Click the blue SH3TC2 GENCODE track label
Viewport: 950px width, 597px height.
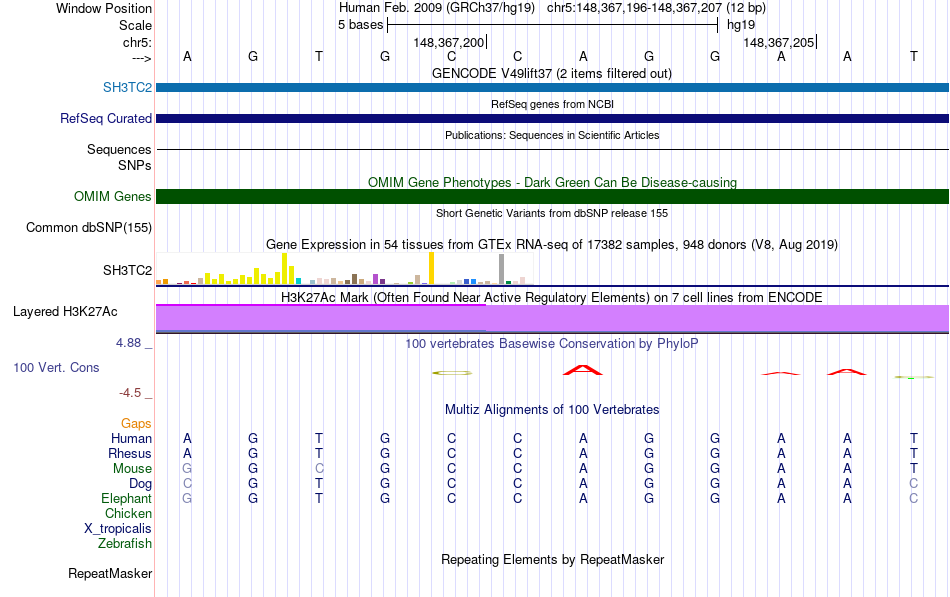click(127, 87)
